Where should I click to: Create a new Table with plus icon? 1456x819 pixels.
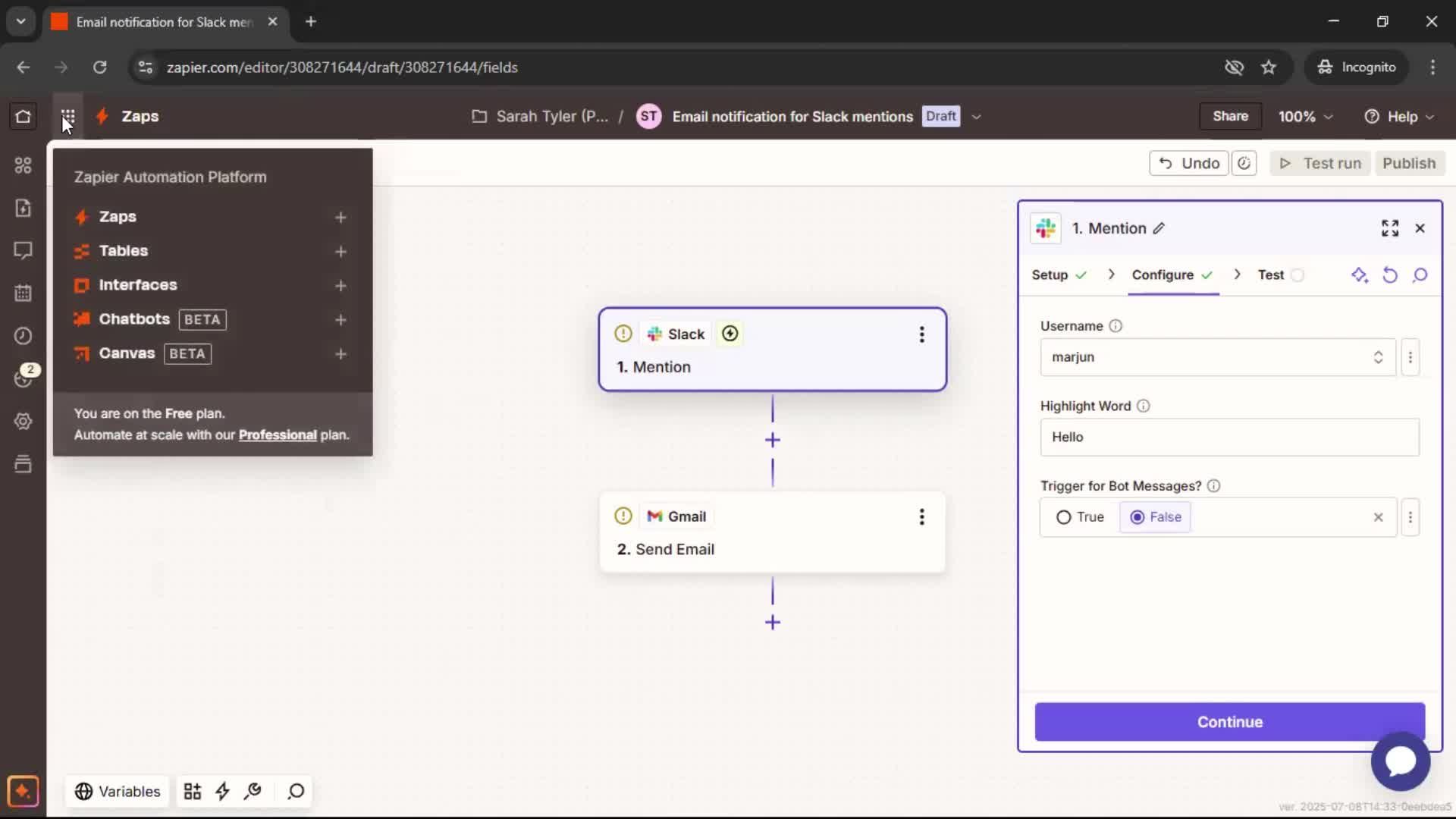340,252
